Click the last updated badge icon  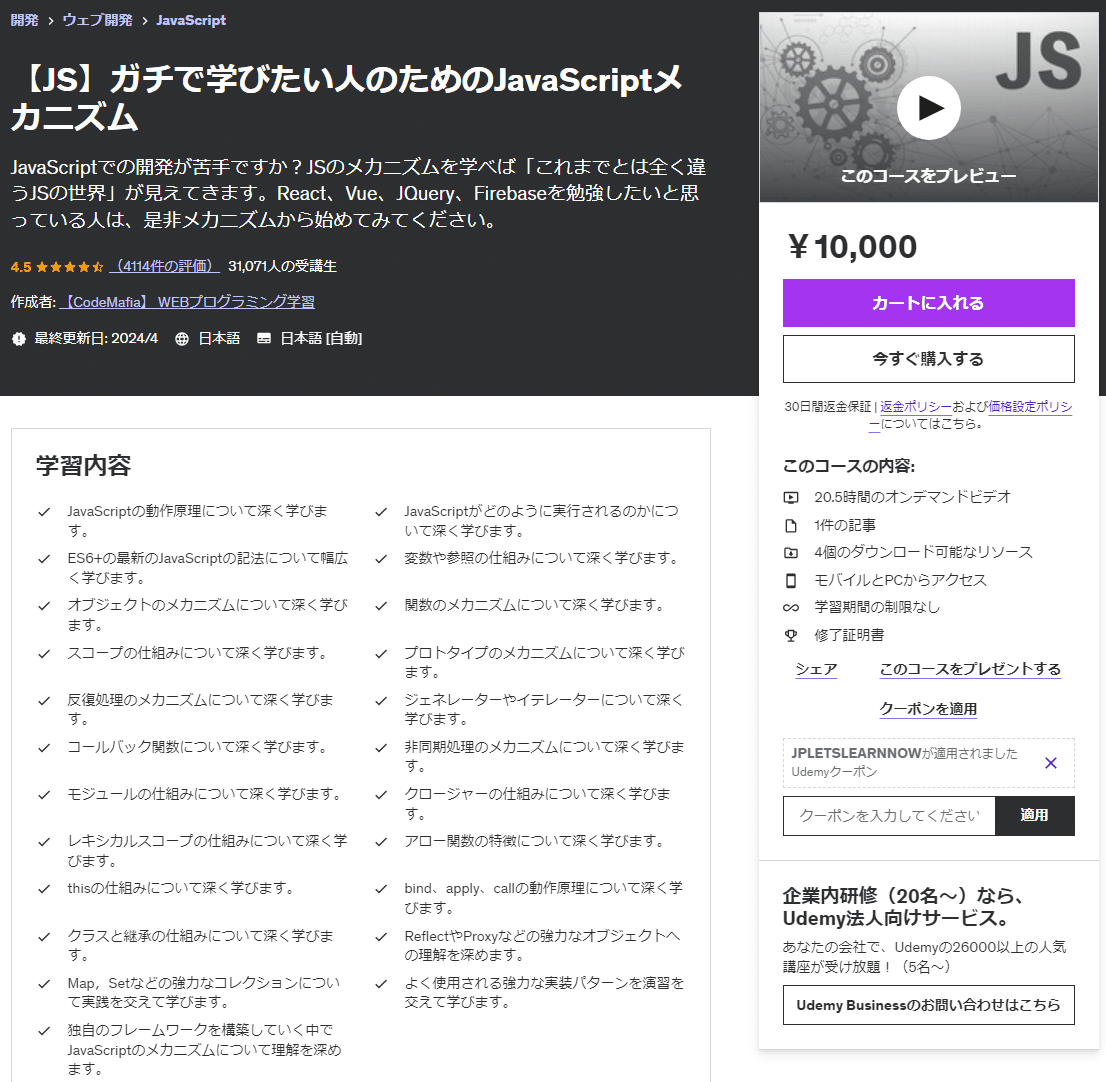point(19,339)
